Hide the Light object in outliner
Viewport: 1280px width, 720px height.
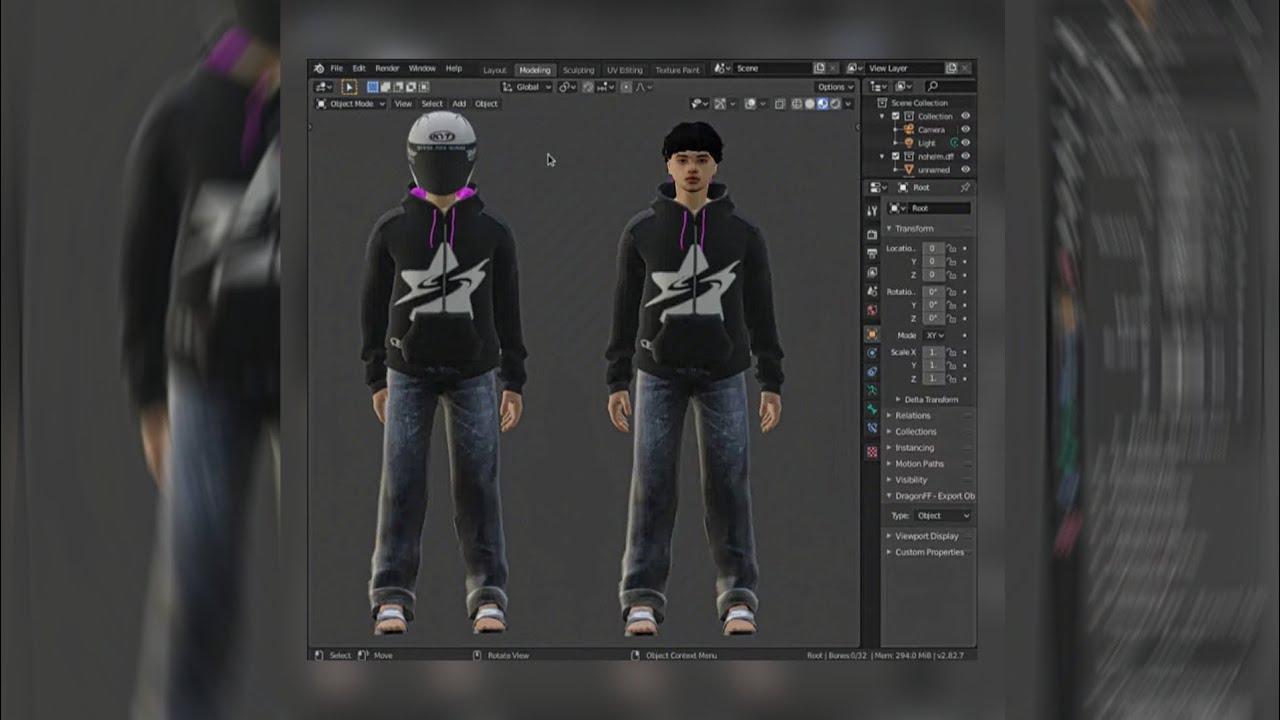[965, 143]
